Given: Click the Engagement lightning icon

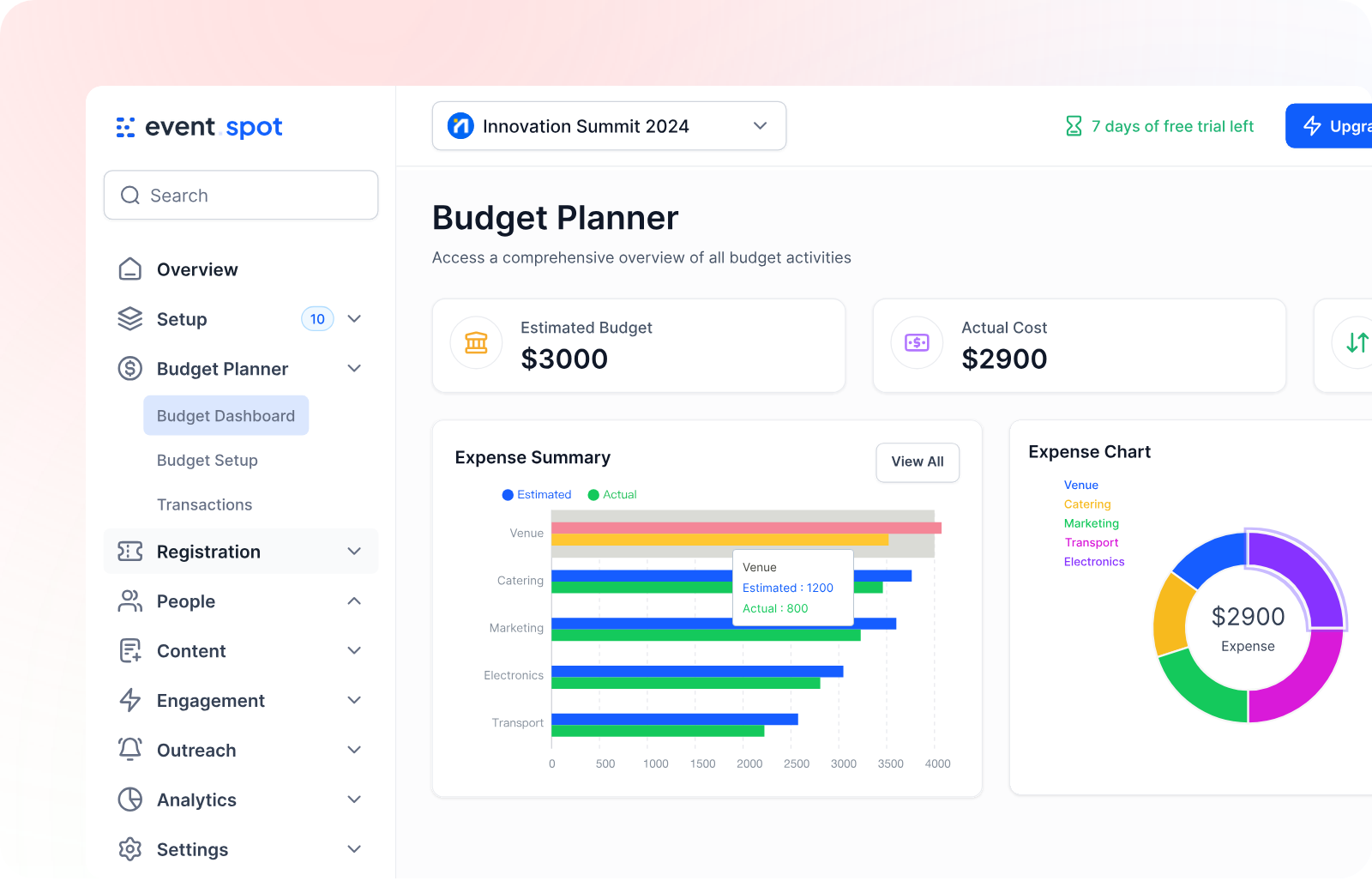Looking at the screenshot, I should [x=129, y=701].
